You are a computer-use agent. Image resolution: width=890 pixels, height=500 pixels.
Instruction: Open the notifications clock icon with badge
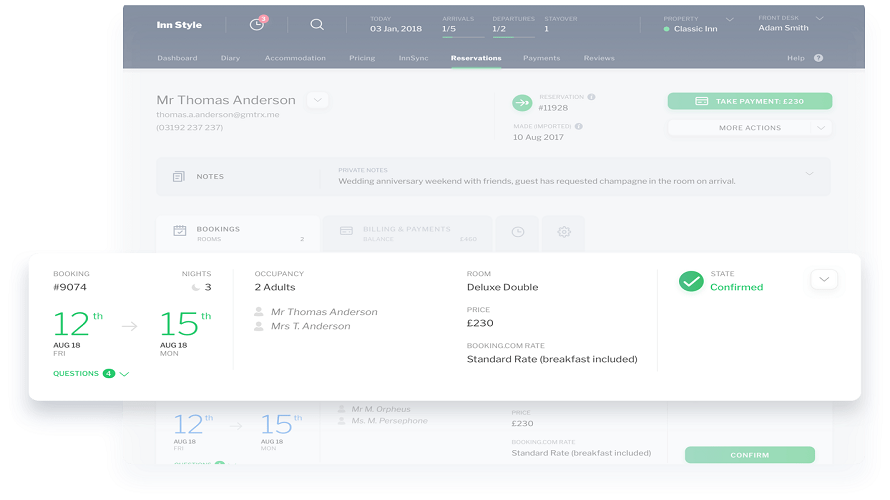pos(257,24)
